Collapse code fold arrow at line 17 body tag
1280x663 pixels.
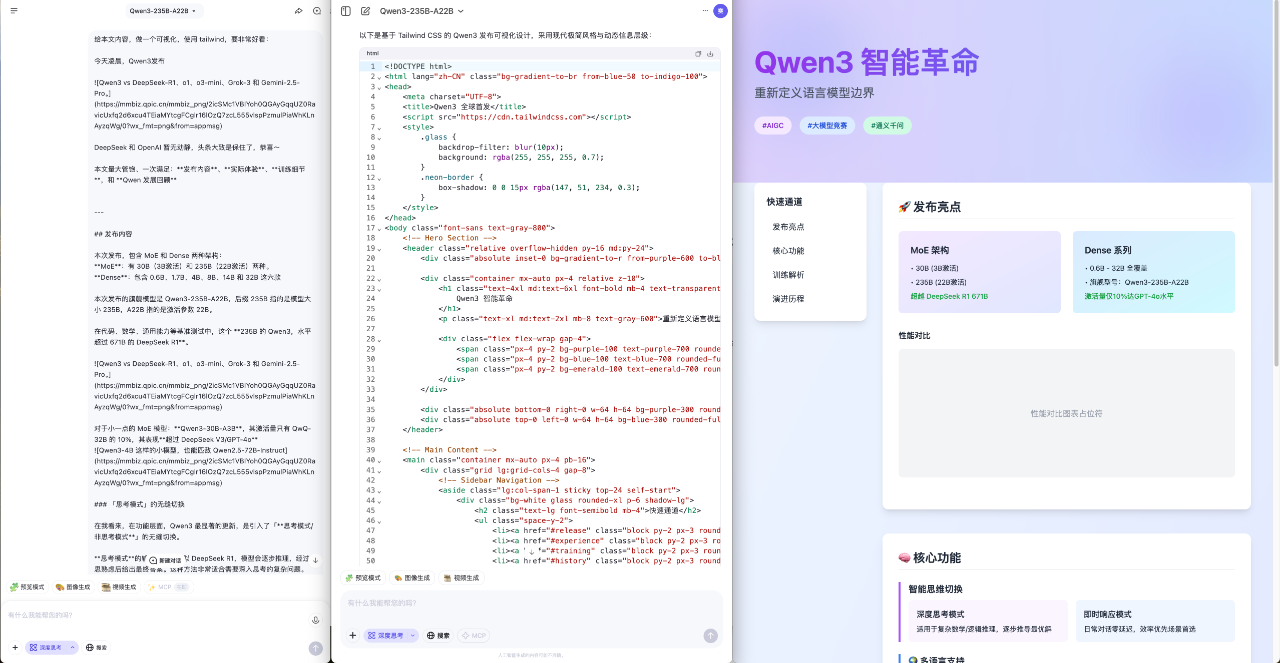pyautogui.click(x=379, y=228)
